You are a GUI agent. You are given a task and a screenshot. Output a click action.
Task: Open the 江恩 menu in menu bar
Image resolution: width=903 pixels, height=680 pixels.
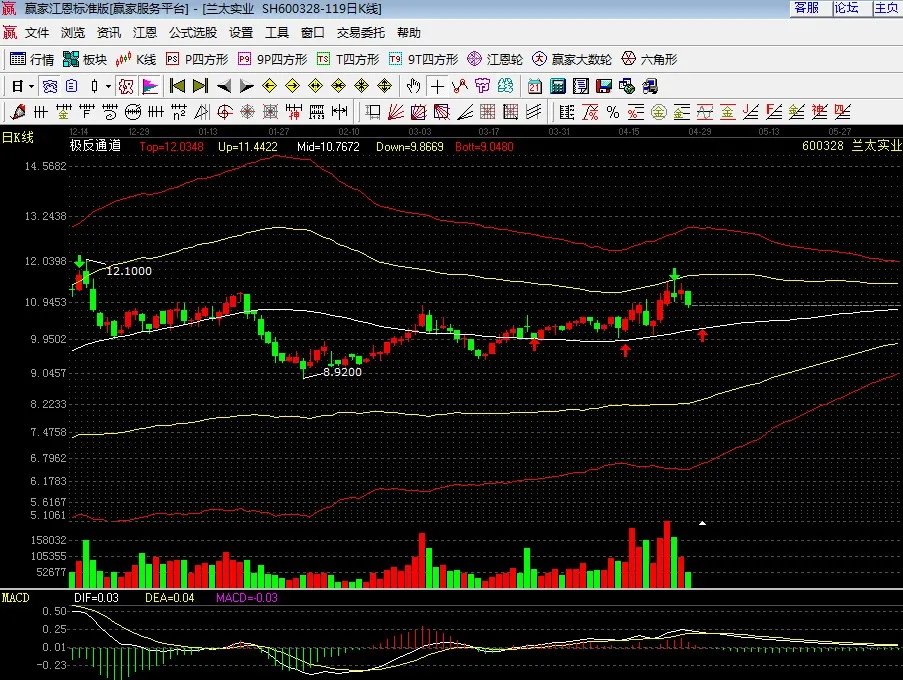coord(145,32)
